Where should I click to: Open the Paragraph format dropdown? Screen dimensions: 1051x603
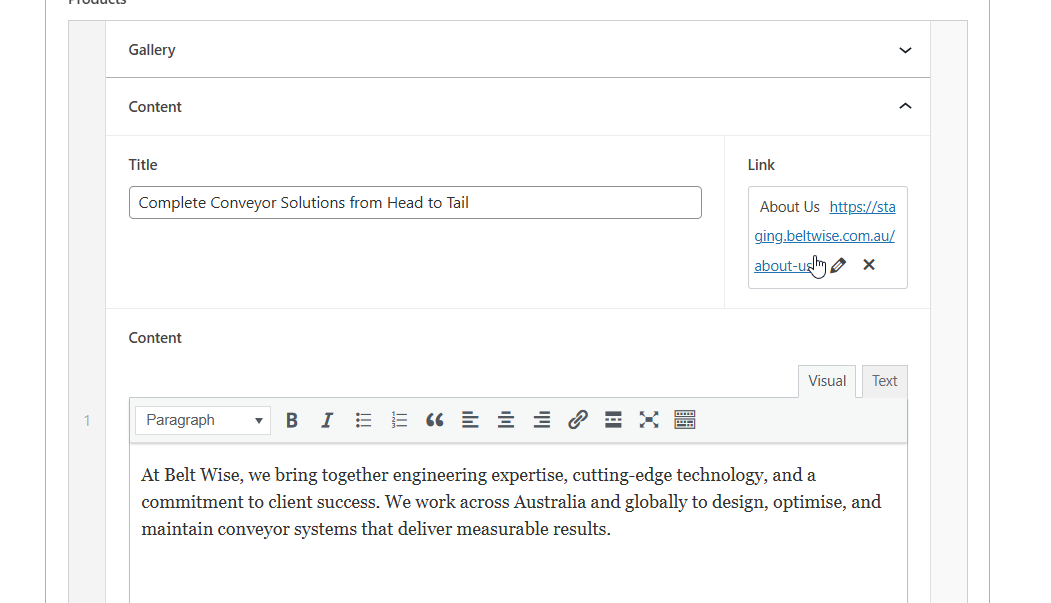203,420
